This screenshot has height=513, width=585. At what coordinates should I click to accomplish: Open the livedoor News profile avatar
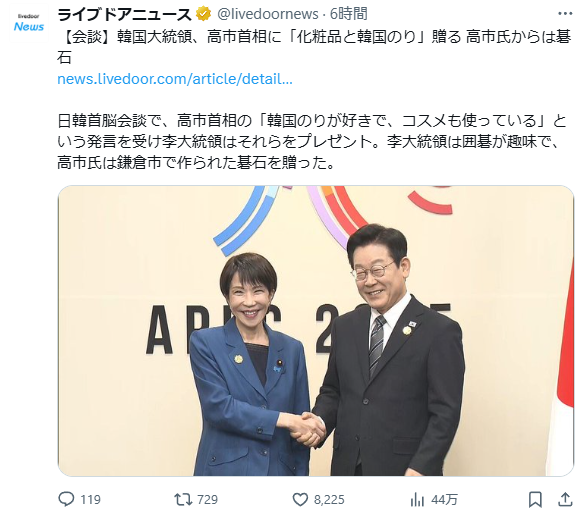29,23
